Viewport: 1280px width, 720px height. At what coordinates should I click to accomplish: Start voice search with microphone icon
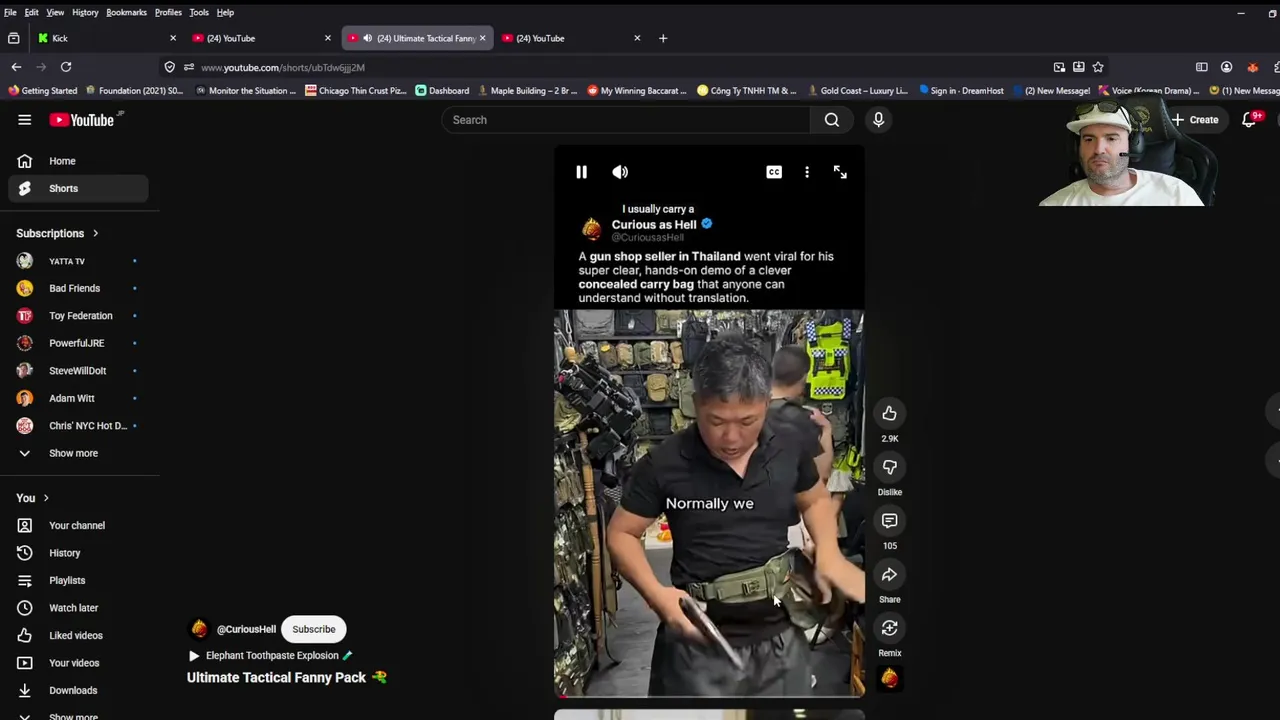(878, 120)
